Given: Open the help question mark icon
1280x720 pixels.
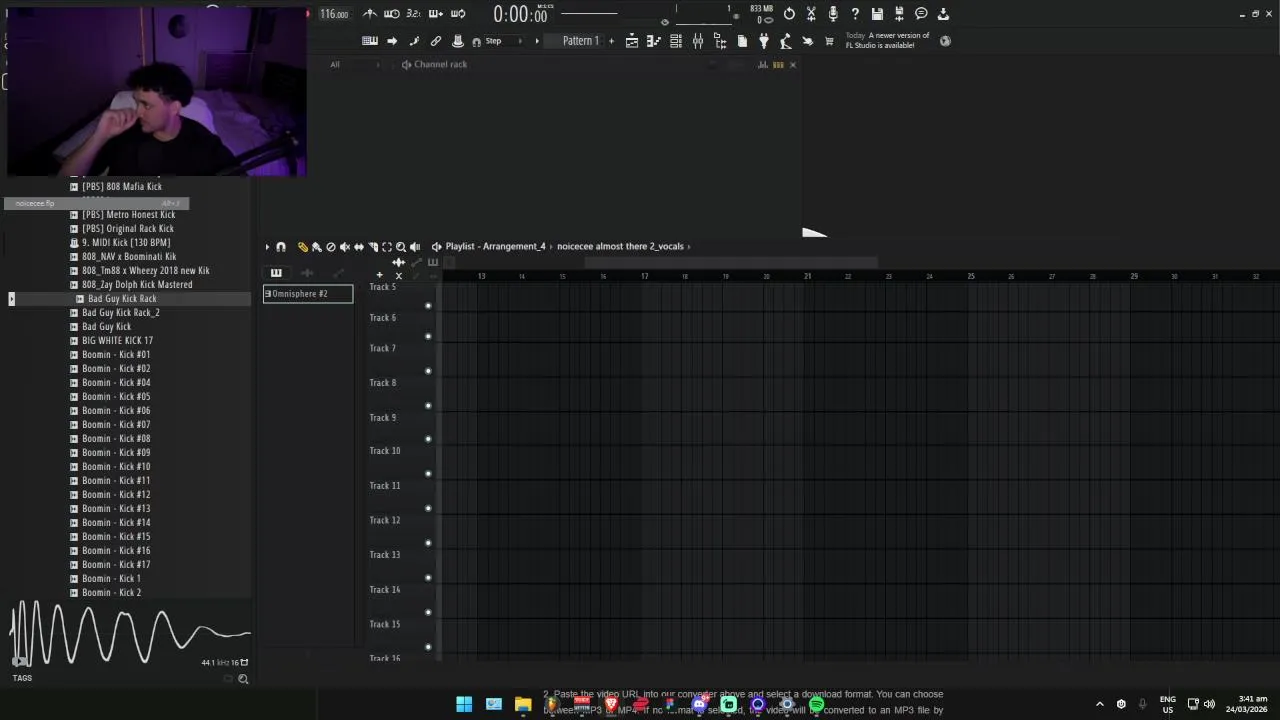Looking at the screenshot, I should point(855,14).
